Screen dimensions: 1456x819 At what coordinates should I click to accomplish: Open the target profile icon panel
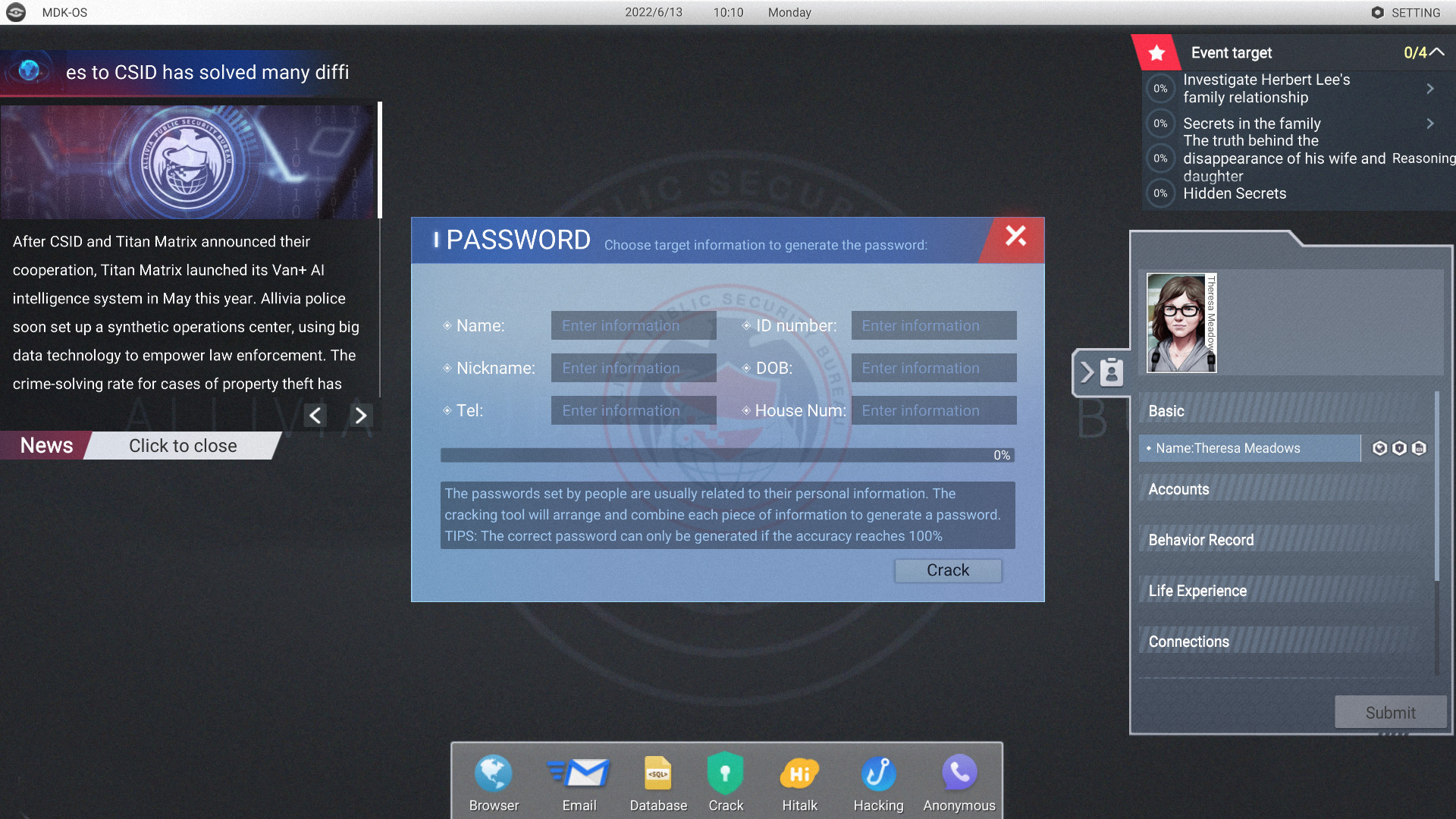click(1107, 371)
